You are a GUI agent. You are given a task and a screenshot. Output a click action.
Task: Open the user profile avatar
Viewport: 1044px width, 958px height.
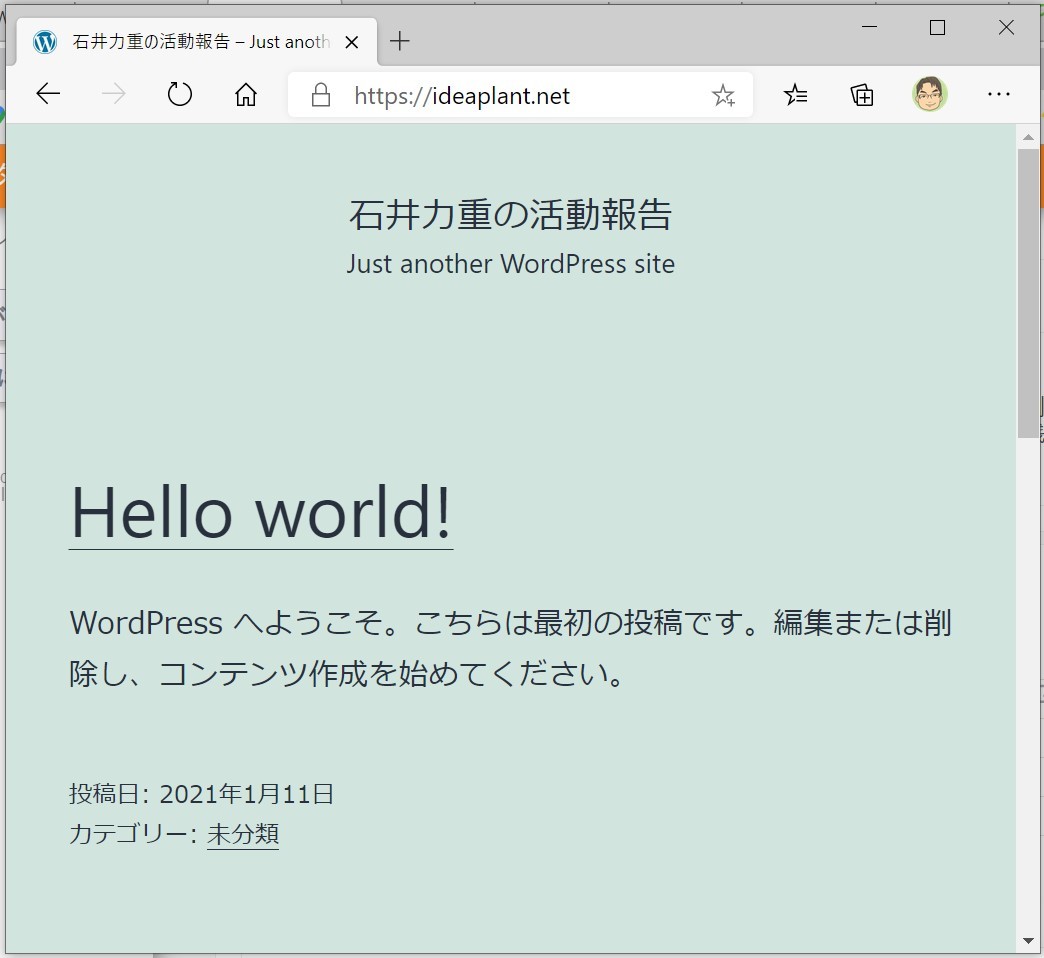point(929,95)
